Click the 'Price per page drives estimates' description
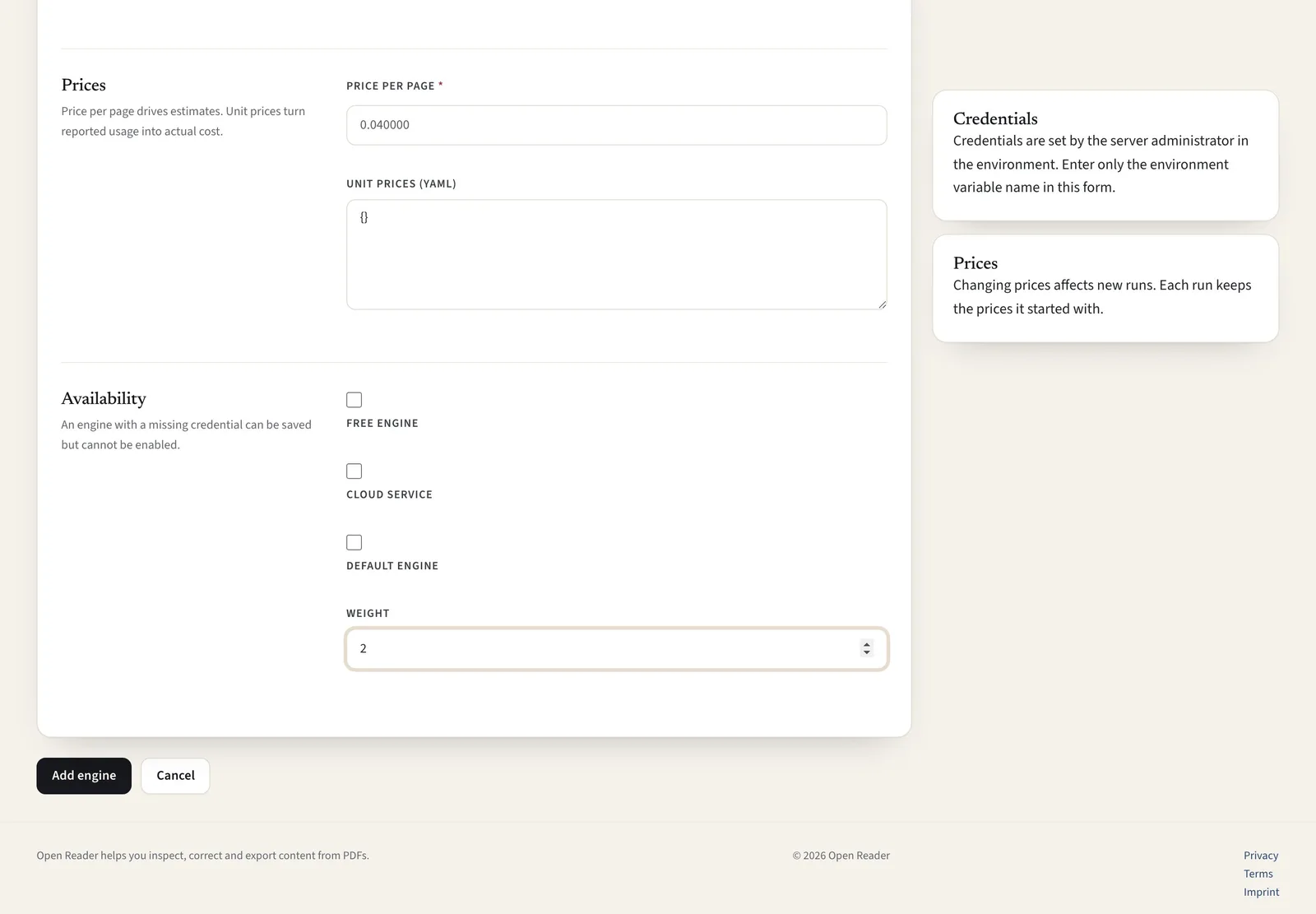 (183, 121)
